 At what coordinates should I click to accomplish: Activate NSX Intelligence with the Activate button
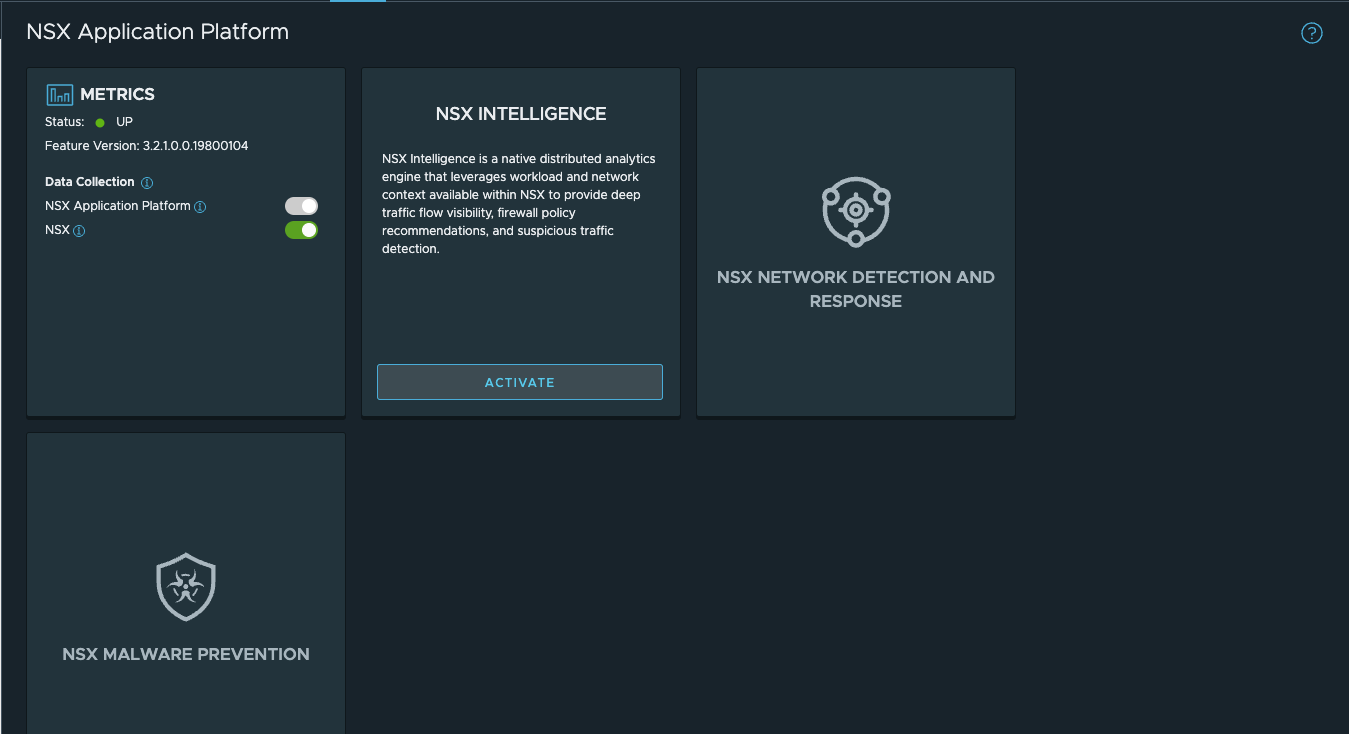(520, 382)
